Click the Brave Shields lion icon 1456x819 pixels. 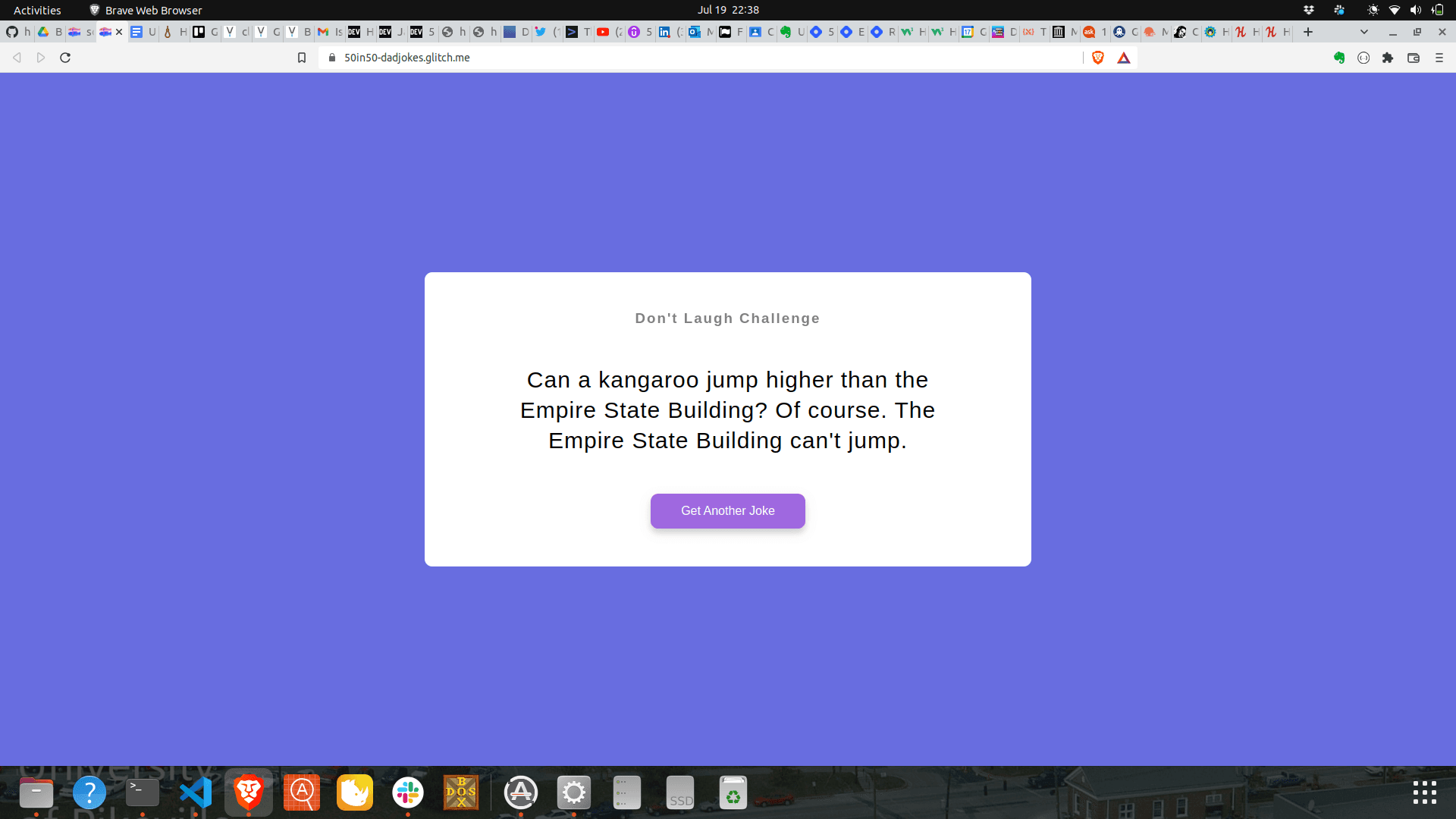pos(1097,58)
